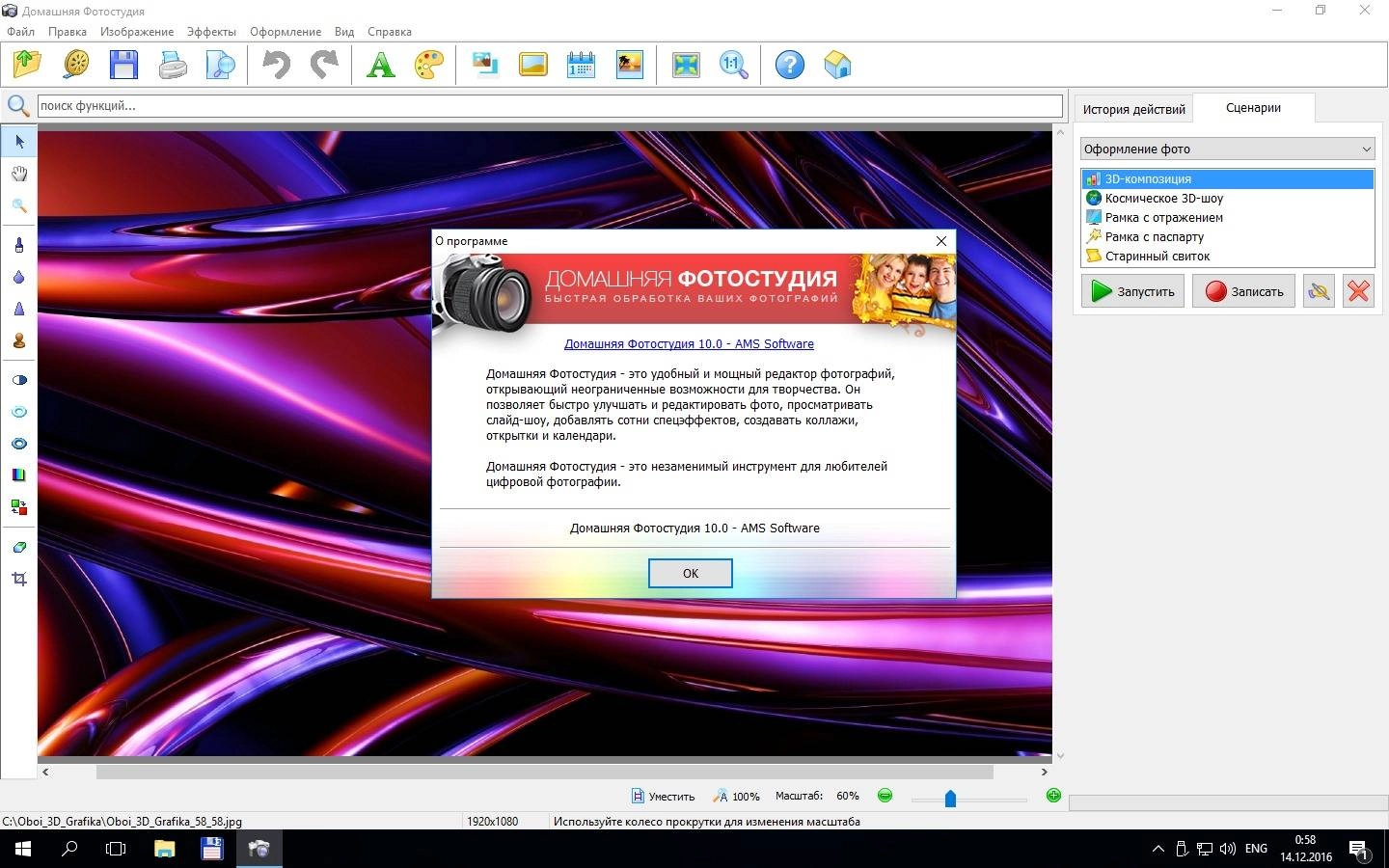Click the 1:1 actual size magnifier
This screenshot has width=1389, height=868.
[x=734, y=65]
